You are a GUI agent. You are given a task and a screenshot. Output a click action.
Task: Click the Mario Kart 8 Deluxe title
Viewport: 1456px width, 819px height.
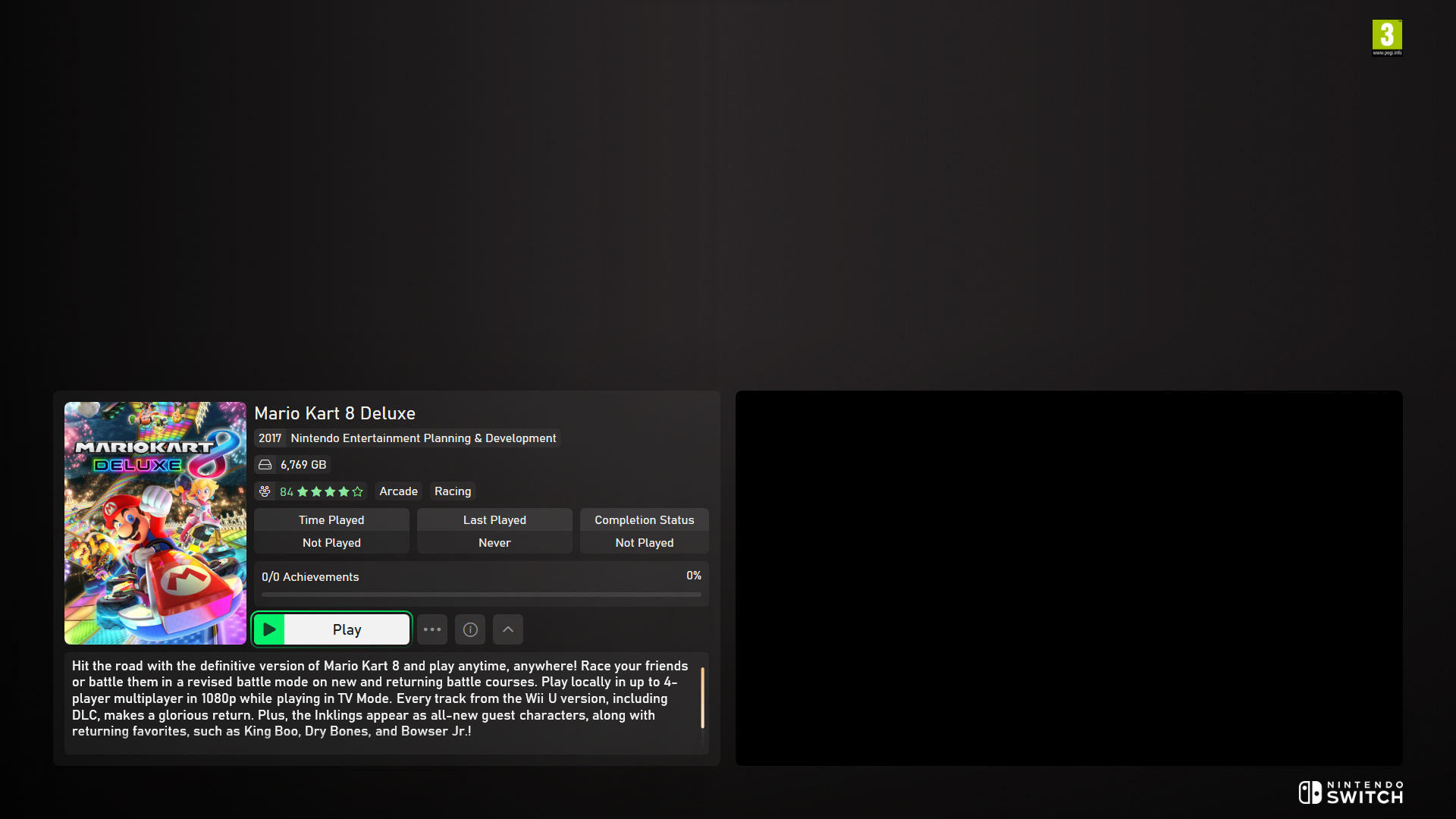tap(334, 413)
